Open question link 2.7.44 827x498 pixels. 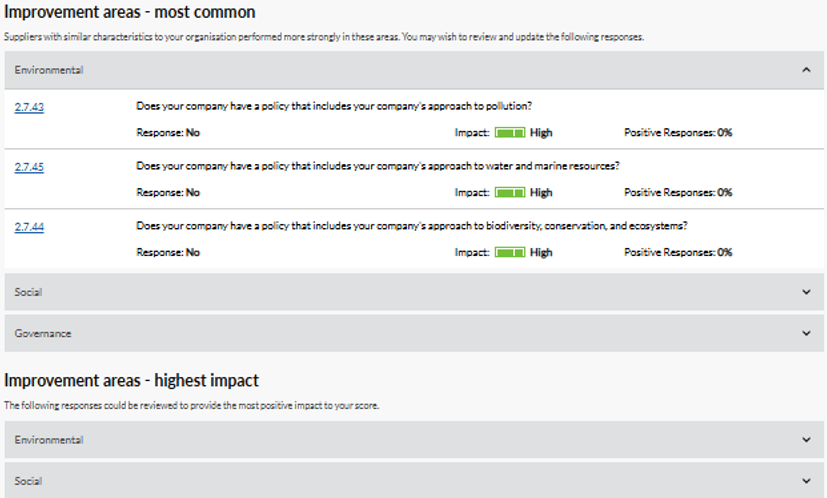click(29, 227)
